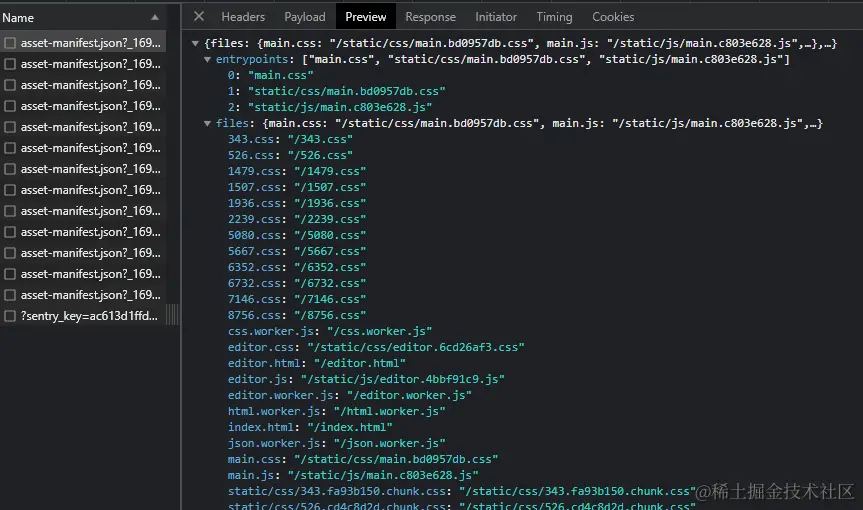Click the 7146.css entry
Screen dimensions: 863x510
click(297, 299)
